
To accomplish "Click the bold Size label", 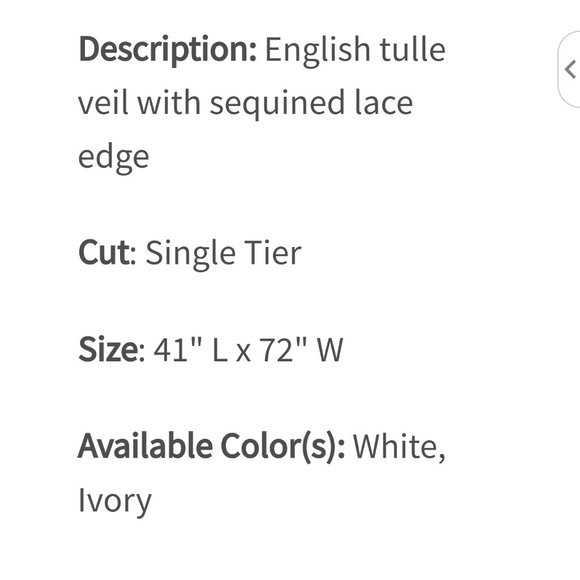I will pos(112,350).
